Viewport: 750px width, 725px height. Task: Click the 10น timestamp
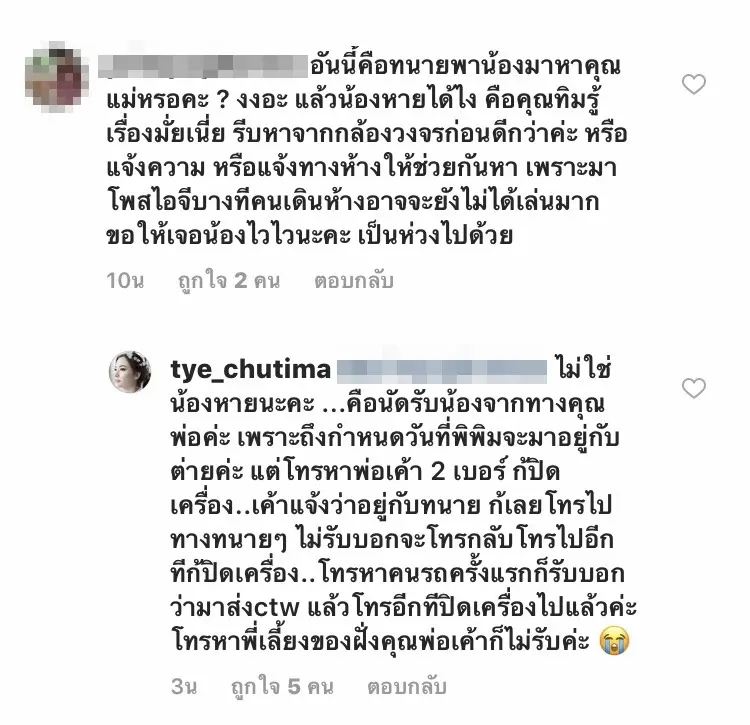pyautogui.click(x=125, y=281)
